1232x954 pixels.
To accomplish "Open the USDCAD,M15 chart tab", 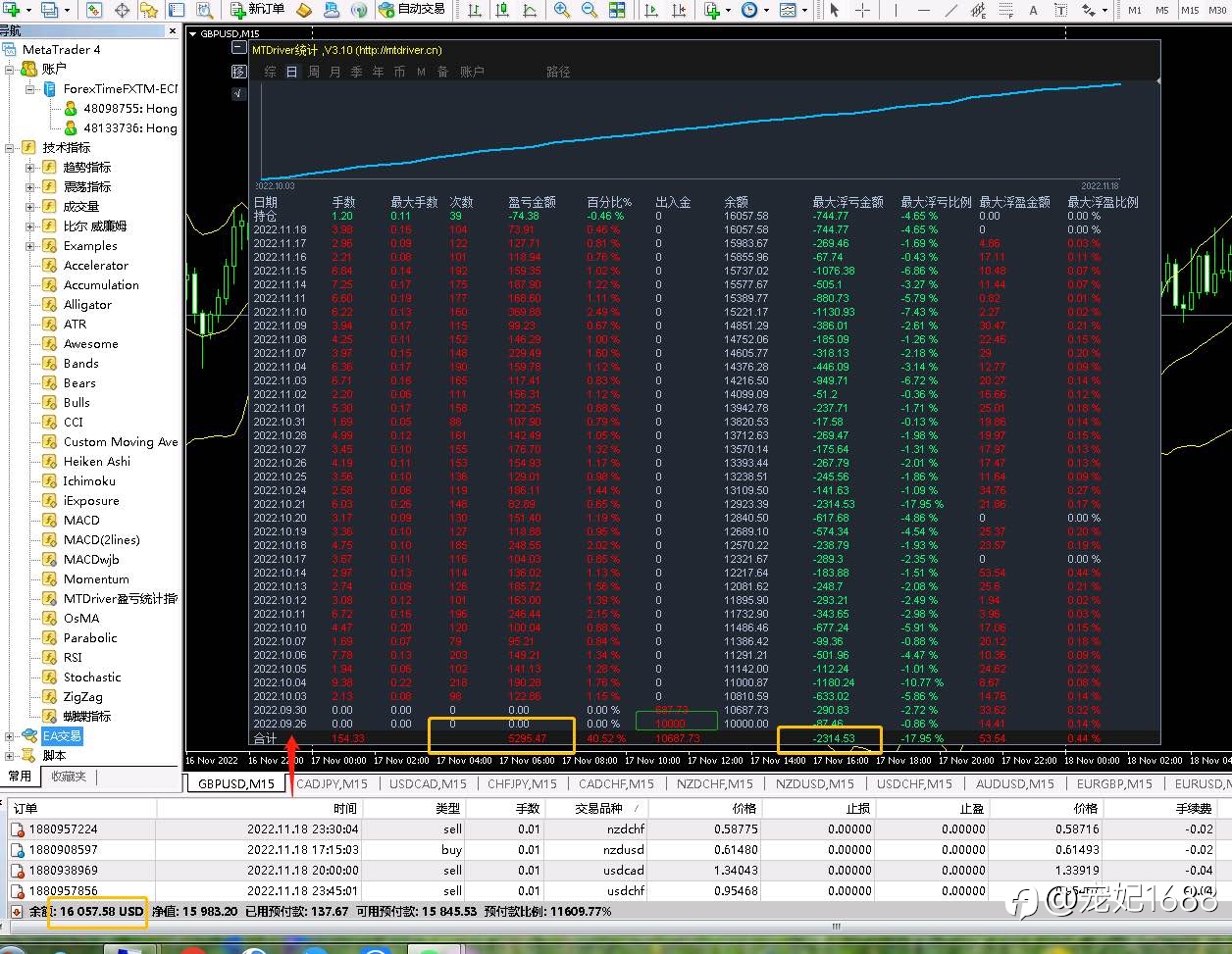I will 427,783.
